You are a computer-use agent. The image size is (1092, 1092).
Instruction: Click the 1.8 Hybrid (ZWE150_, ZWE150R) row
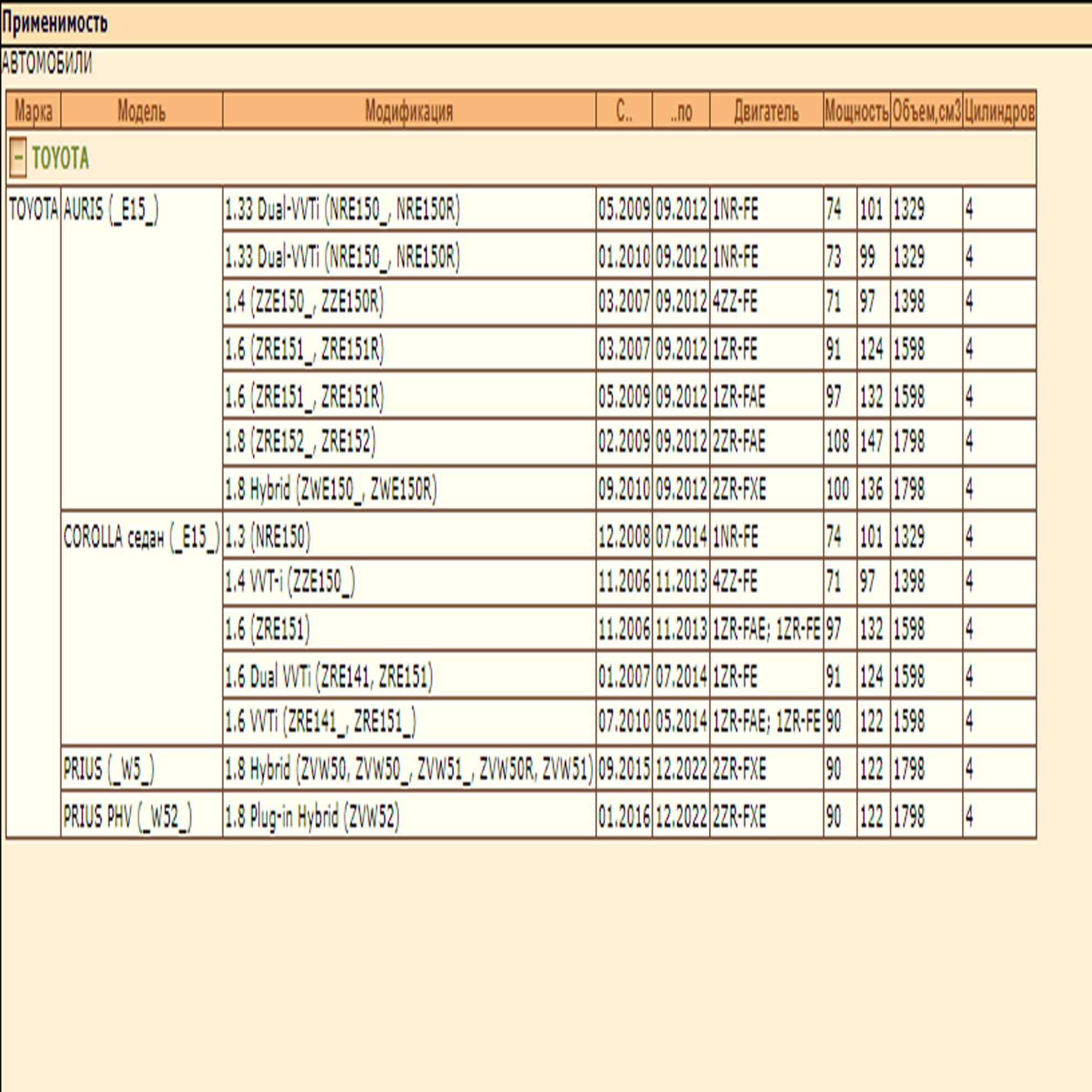coord(331,489)
